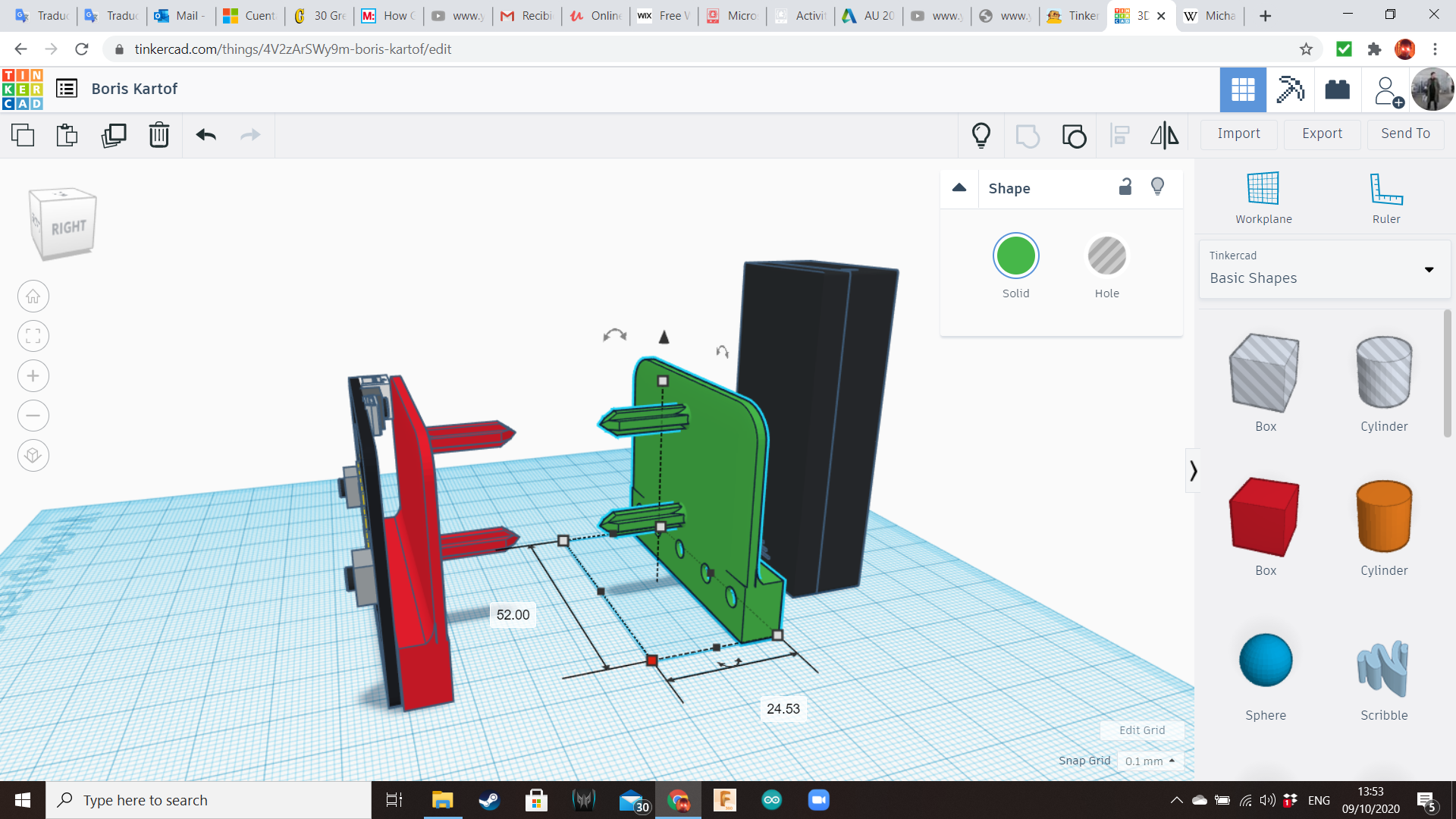This screenshot has height=819, width=1456.
Task: Select the Workplane tool
Action: (1263, 197)
